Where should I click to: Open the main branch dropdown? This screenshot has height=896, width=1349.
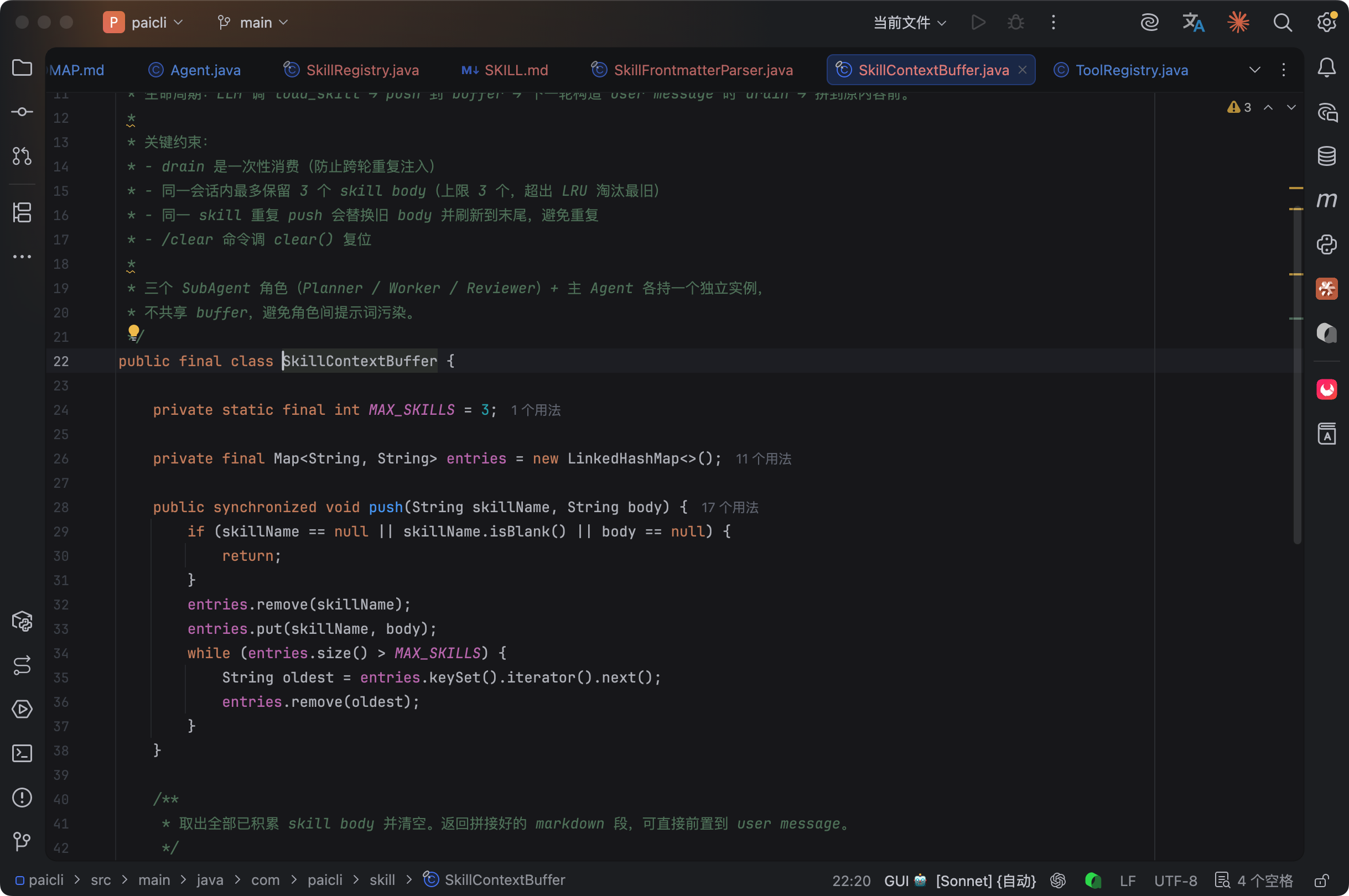click(253, 22)
